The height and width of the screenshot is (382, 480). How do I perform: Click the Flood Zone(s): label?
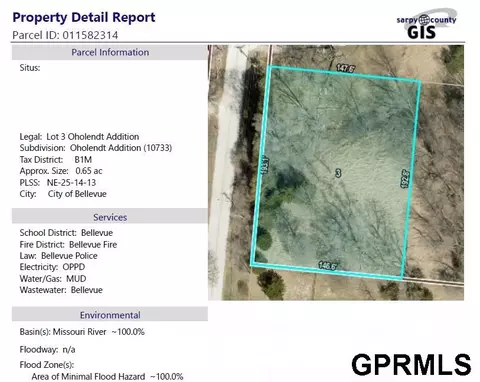(47, 365)
